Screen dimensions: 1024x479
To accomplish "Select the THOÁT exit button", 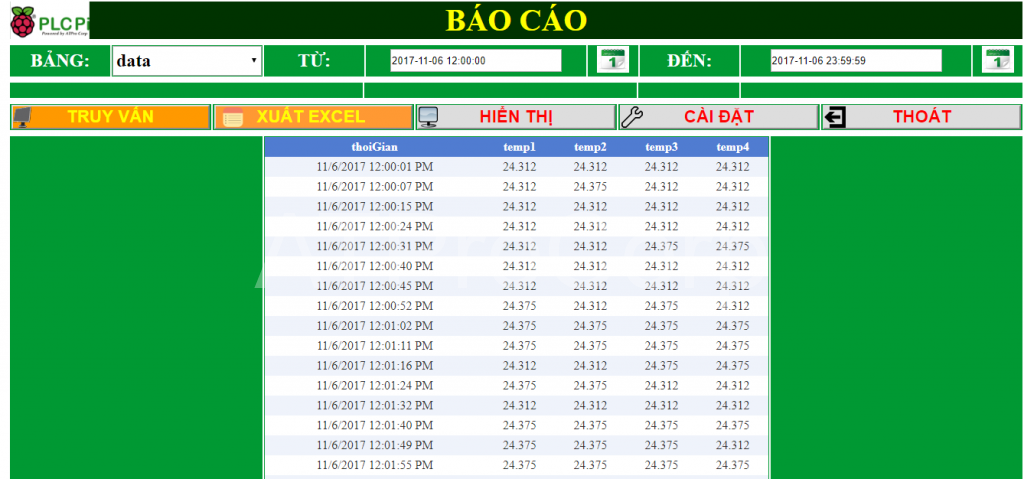I will click(921, 117).
